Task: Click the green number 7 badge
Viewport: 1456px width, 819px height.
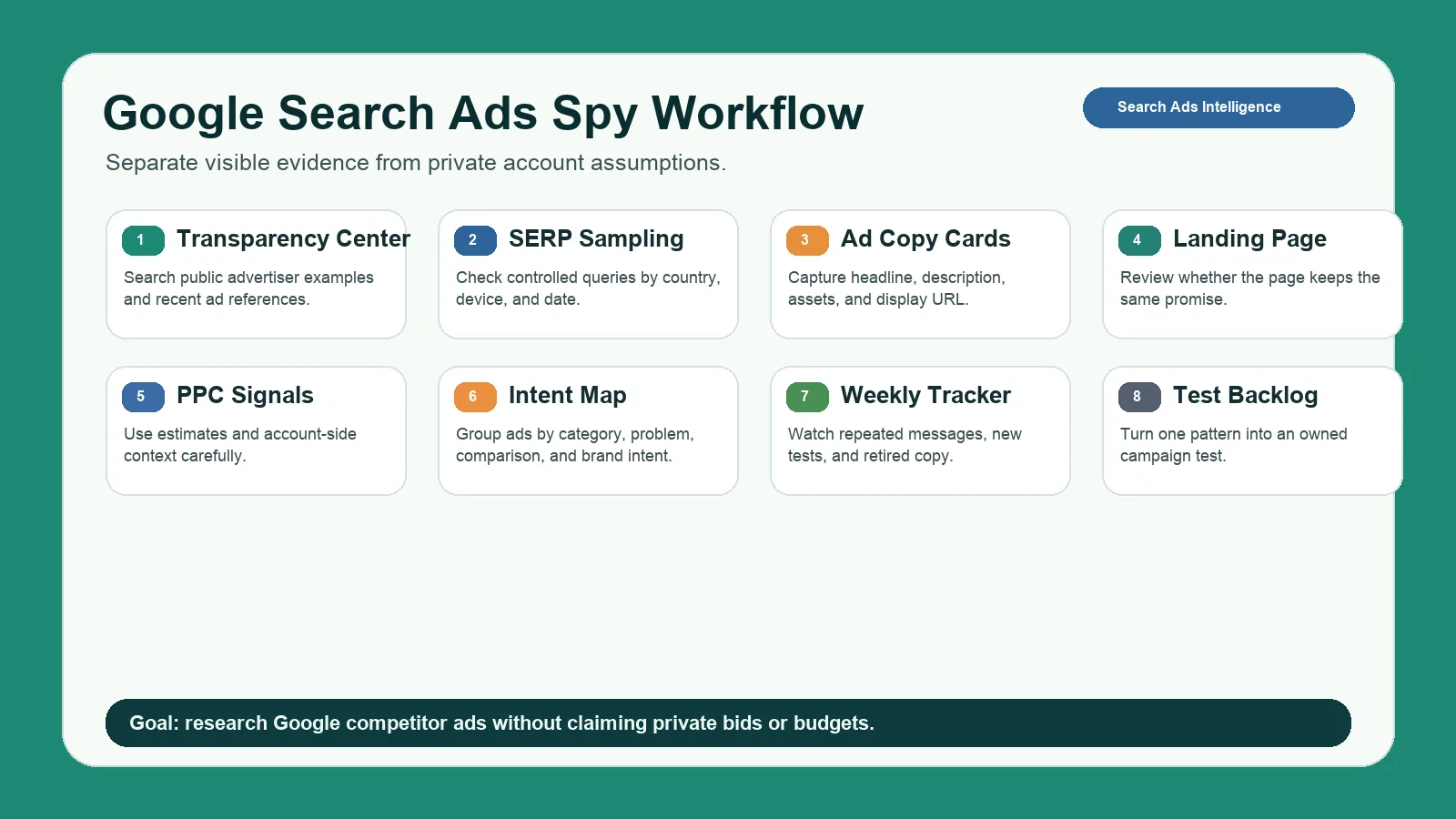Action: coord(807,397)
